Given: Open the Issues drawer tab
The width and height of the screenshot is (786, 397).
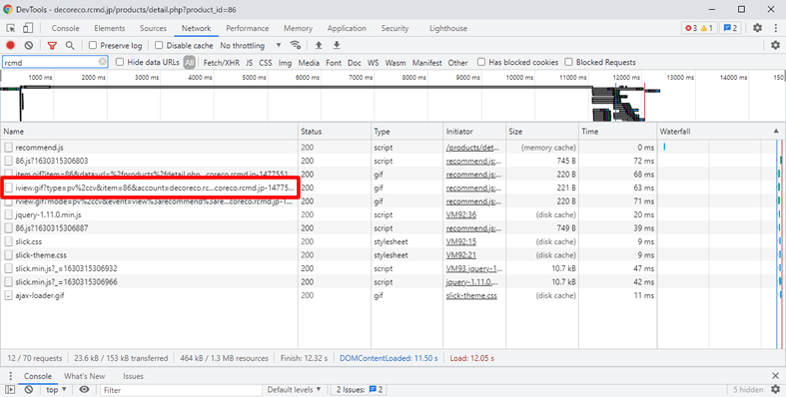Looking at the screenshot, I should click(x=133, y=376).
